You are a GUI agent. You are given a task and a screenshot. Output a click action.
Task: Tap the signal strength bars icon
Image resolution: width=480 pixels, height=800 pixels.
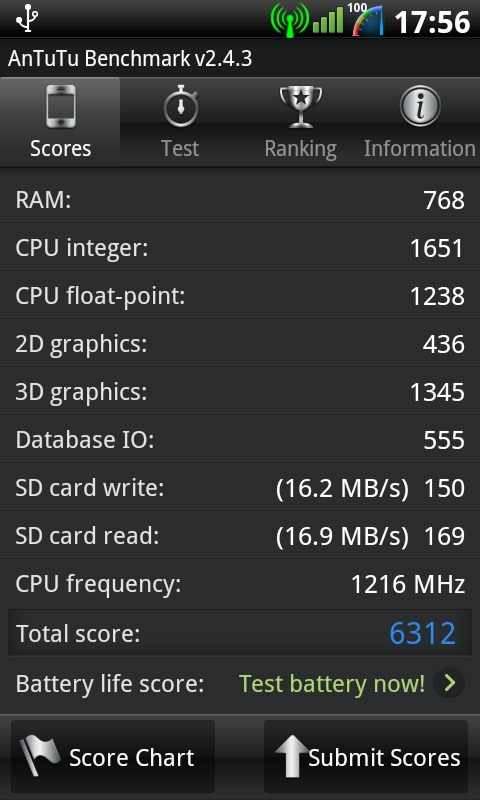click(x=328, y=20)
